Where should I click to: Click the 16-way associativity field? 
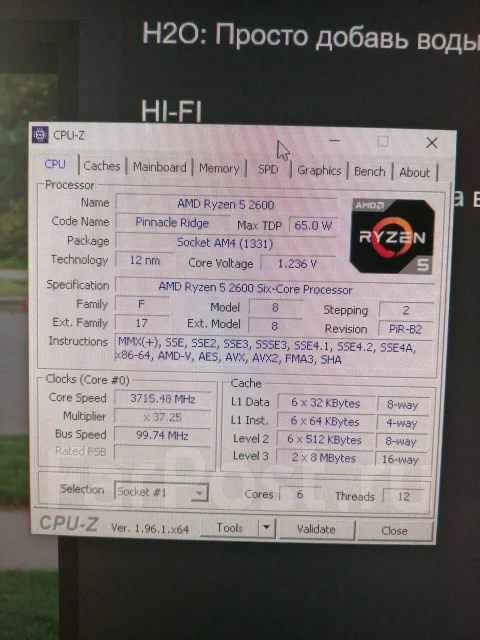tap(400, 460)
